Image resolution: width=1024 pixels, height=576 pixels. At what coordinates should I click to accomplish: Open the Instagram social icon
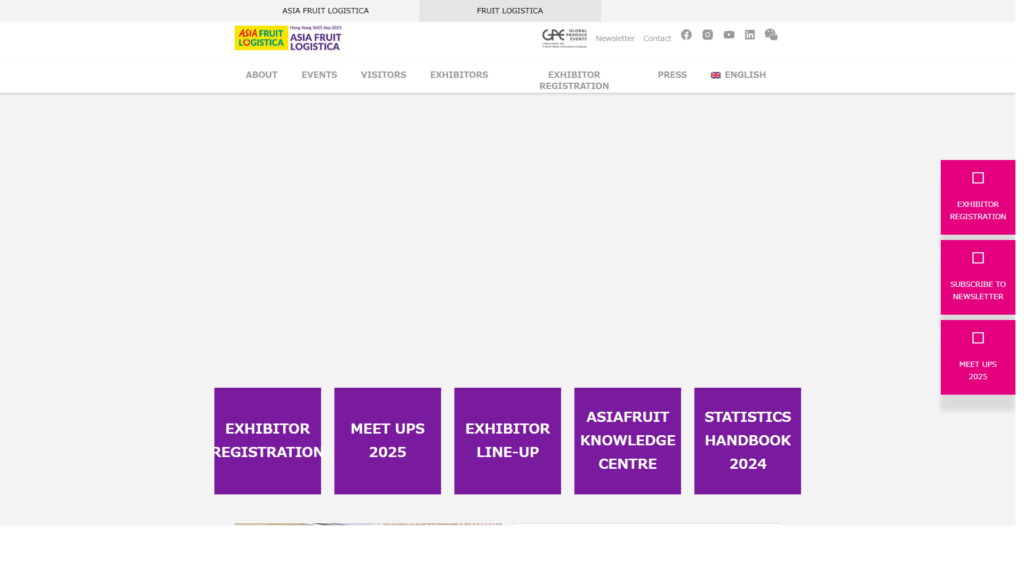tap(707, 35)
